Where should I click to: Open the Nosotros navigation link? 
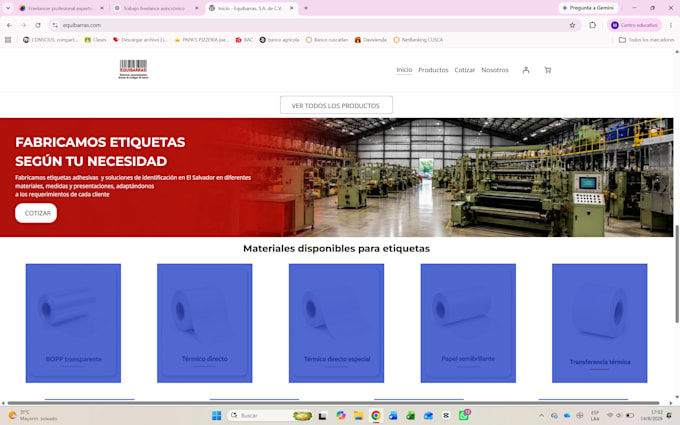(x=495, y=70)
